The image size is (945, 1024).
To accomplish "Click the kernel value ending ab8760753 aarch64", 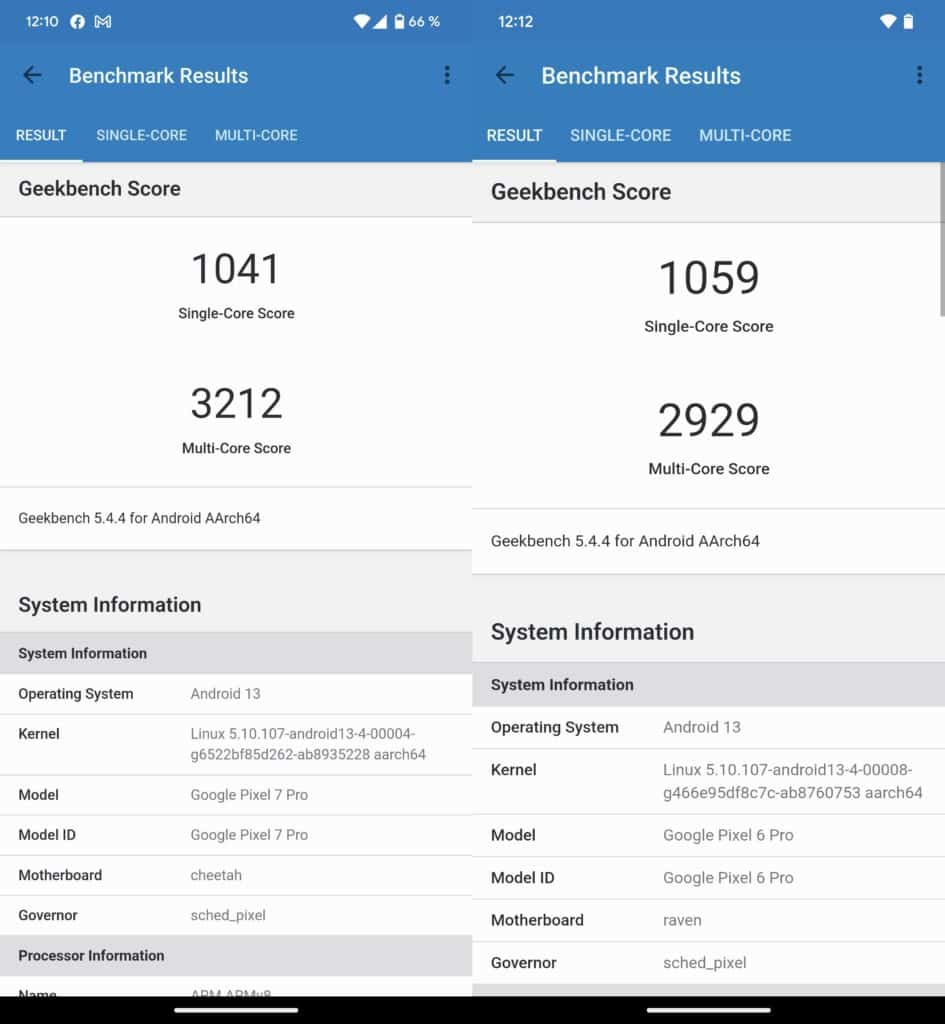I will point(793,782).
